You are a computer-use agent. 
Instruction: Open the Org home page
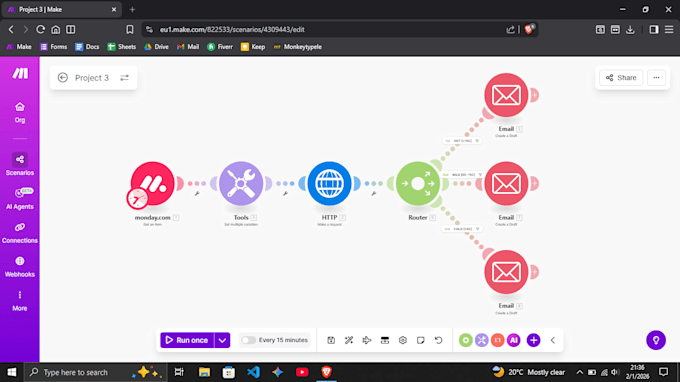coord(20,112)
